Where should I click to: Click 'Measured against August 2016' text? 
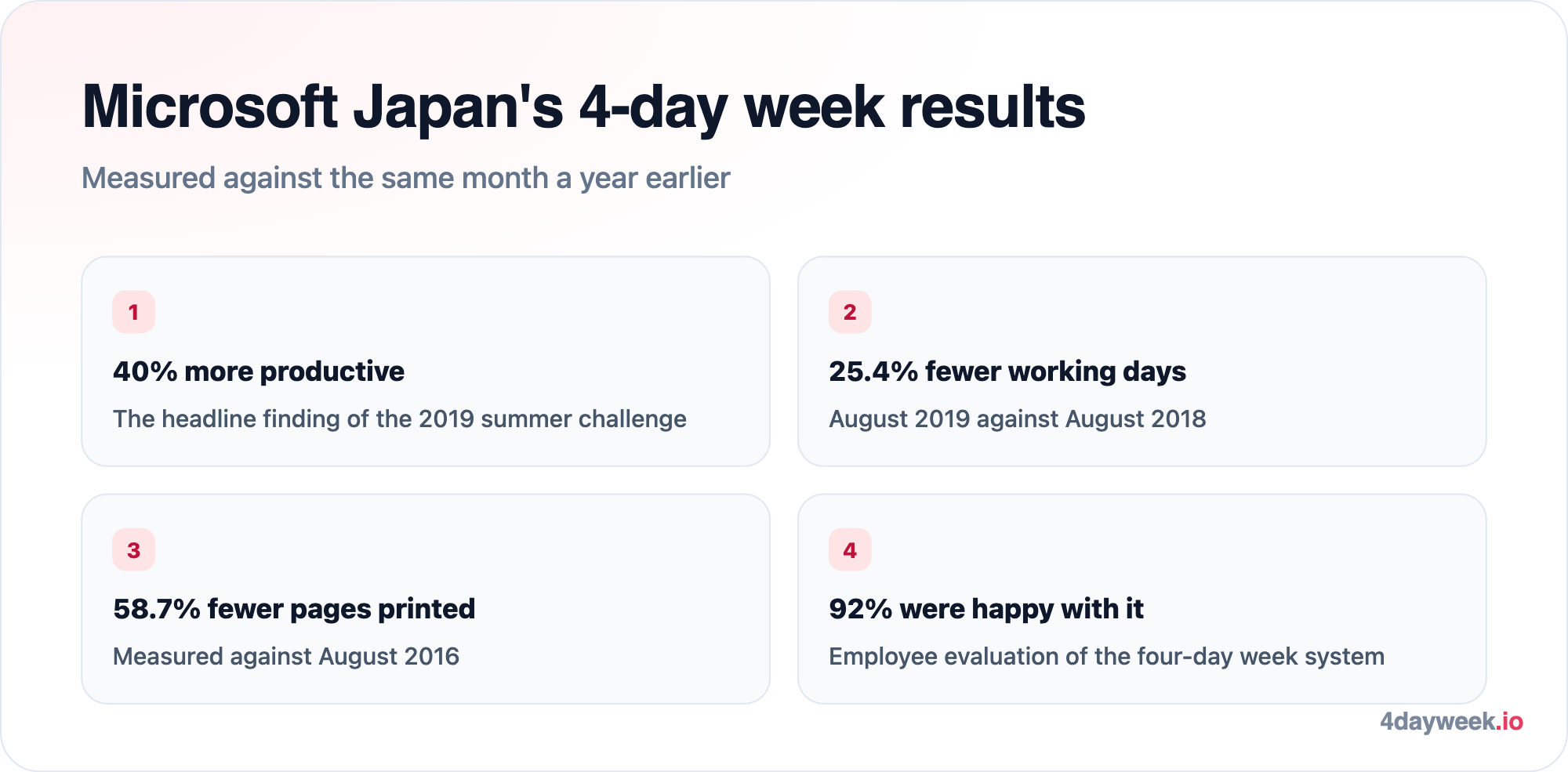[x=286, y=657]
